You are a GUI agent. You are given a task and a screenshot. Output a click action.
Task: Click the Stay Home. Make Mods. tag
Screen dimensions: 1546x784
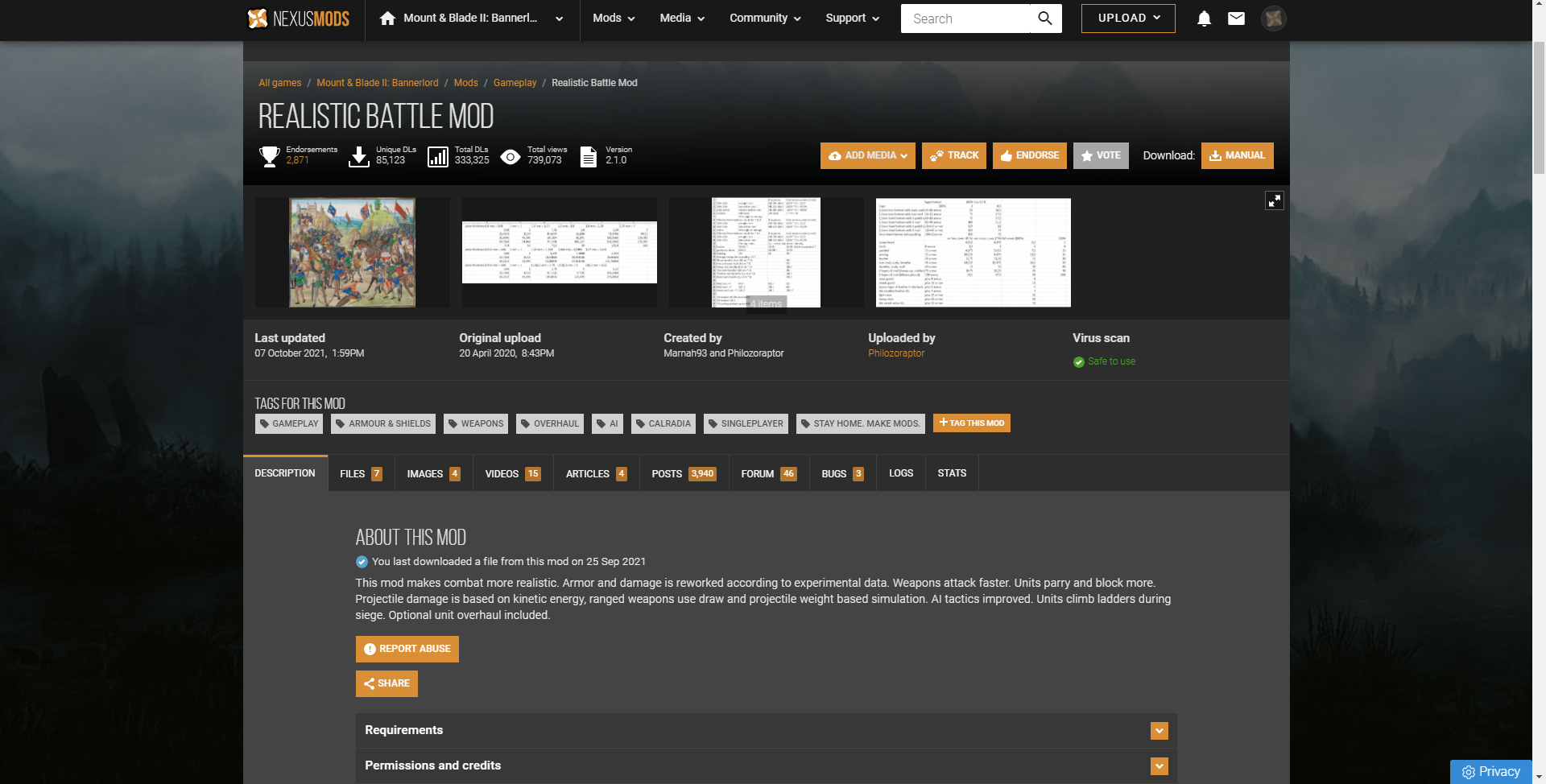coord(861,424)
